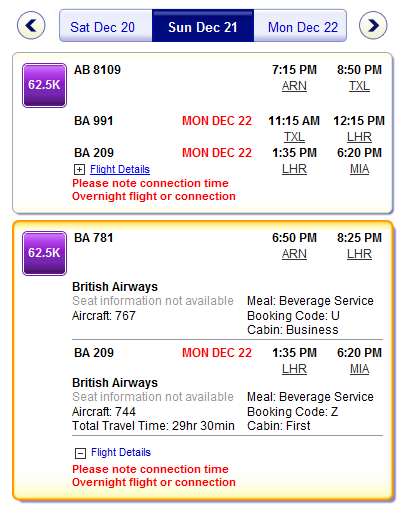
Task: Click the 62.5K badge for BA 781
Action: 44,253
